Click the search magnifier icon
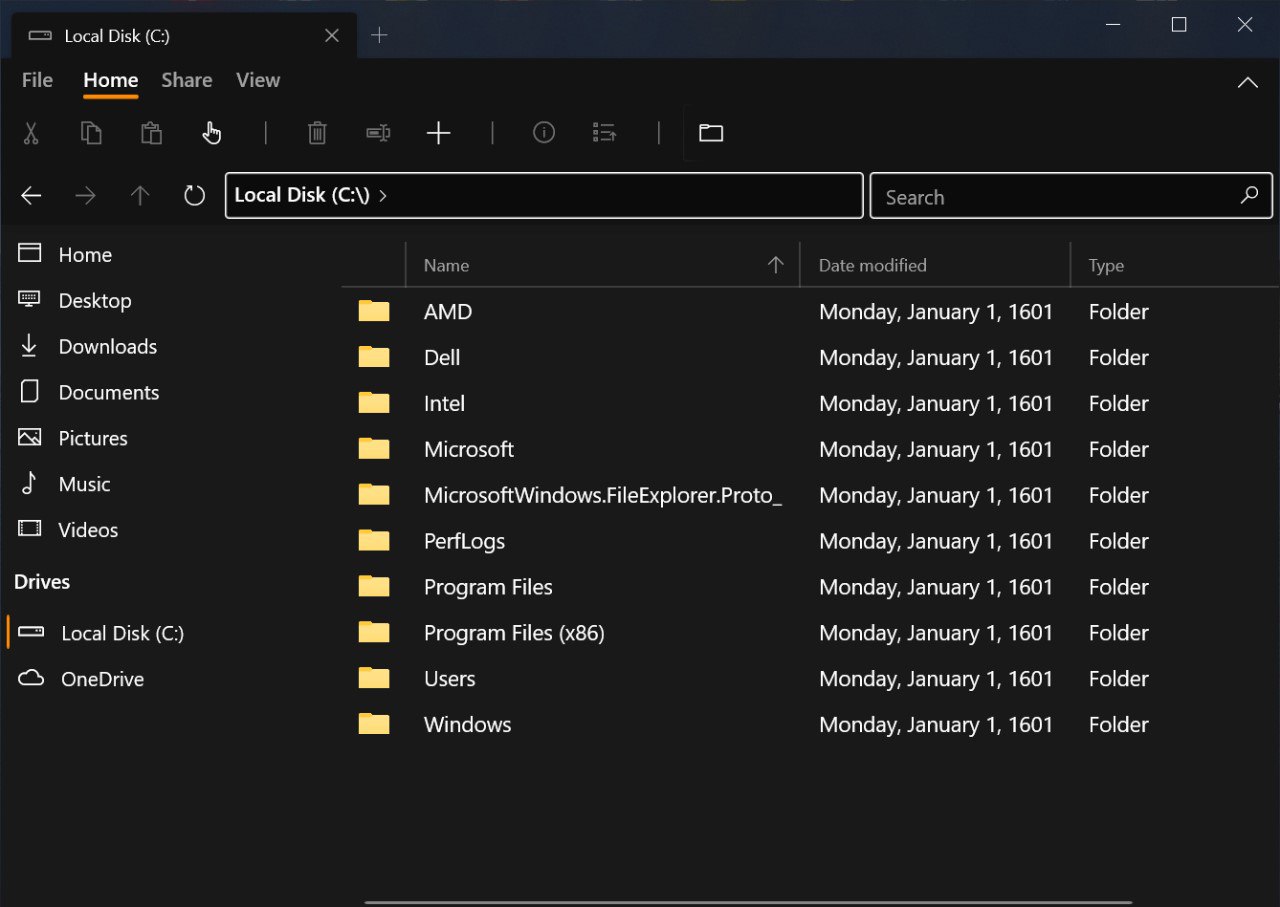Screen dimensions: 1280x907 [x=1249, y=196]
